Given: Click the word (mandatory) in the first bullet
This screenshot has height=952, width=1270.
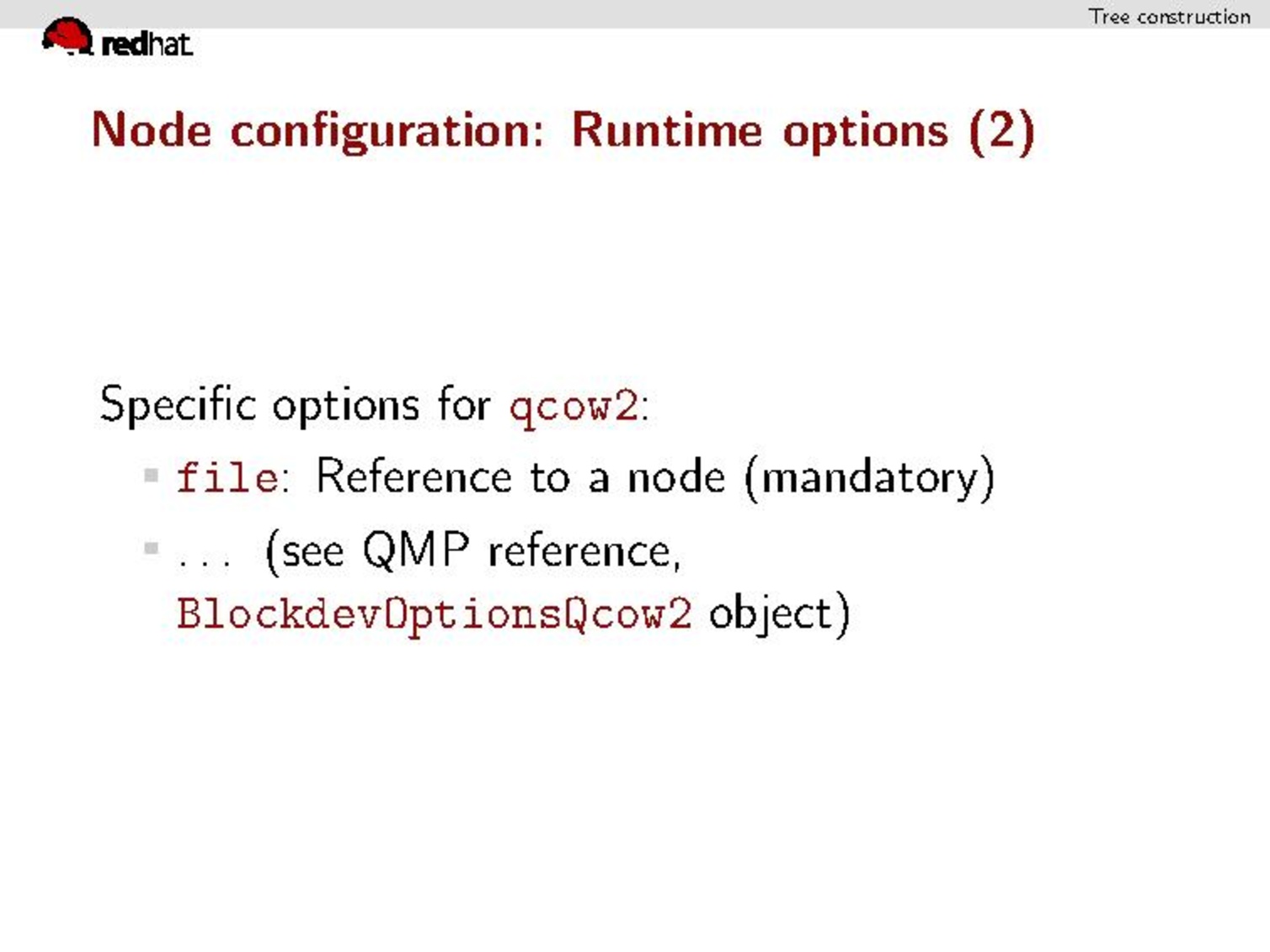Looking at the screenshot, I should pyautogui.click(x=870, y=478).
